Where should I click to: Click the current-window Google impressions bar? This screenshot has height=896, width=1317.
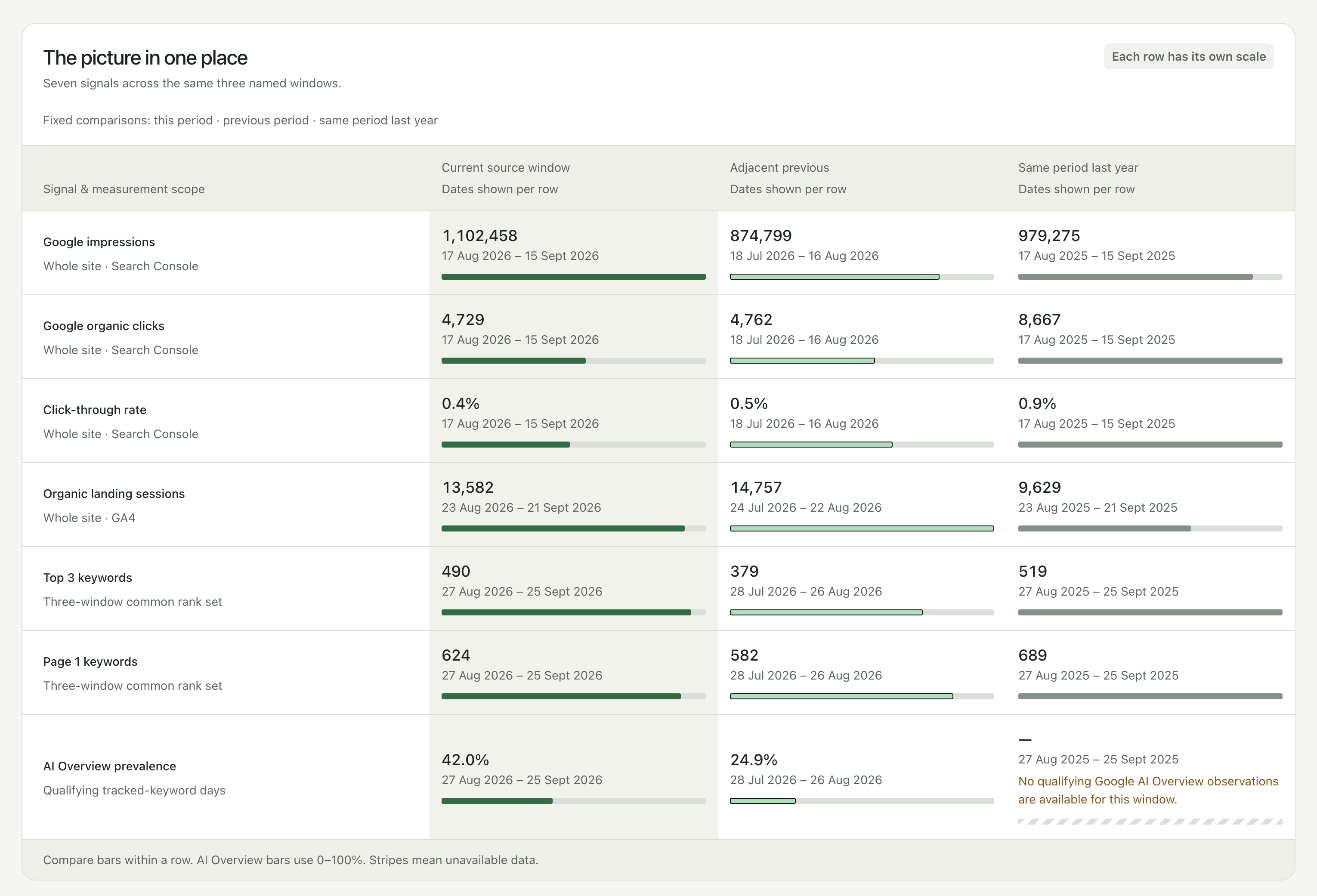[573, 277]
